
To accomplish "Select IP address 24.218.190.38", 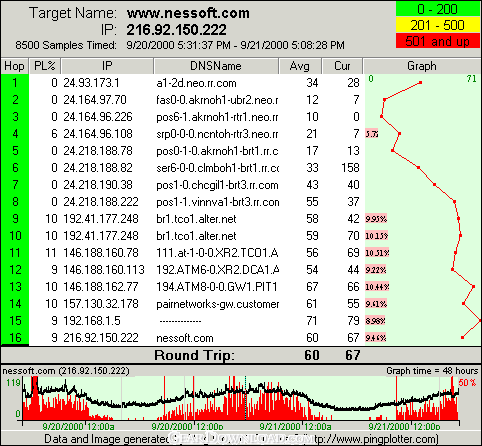I will coord(98,185).
